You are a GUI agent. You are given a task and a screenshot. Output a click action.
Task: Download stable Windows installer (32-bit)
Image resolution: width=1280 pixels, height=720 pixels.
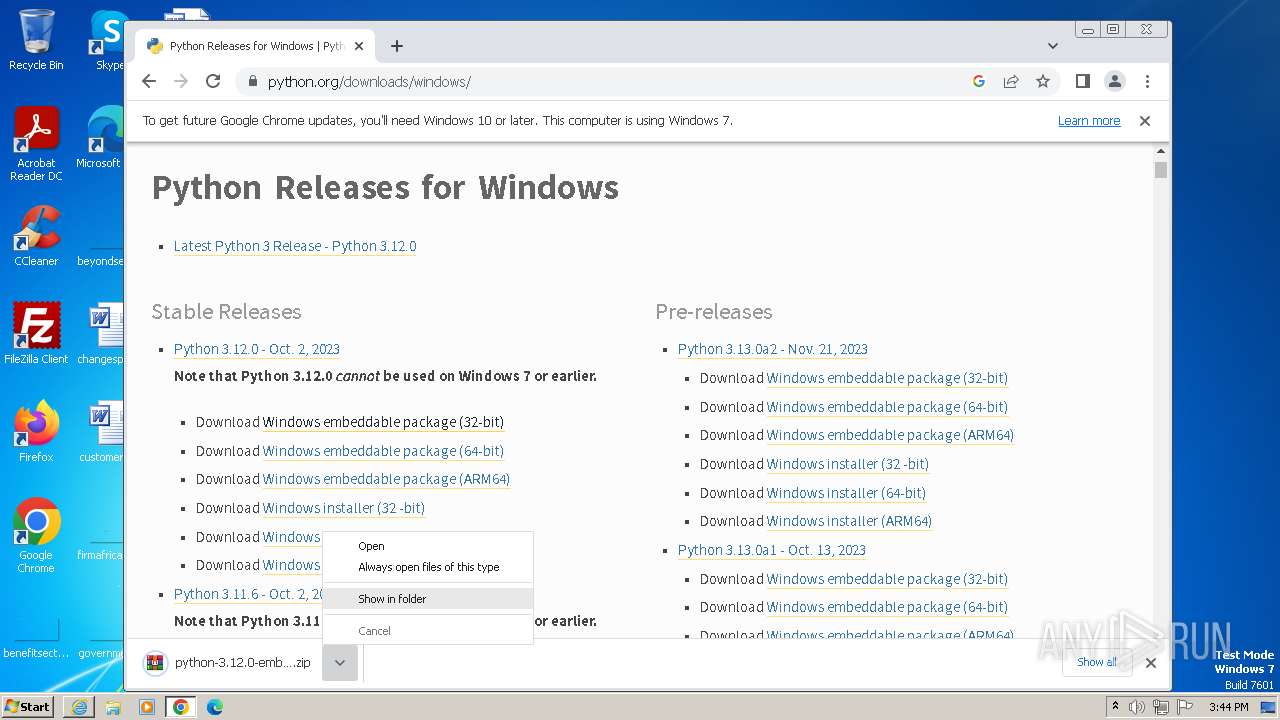(344, 508)
